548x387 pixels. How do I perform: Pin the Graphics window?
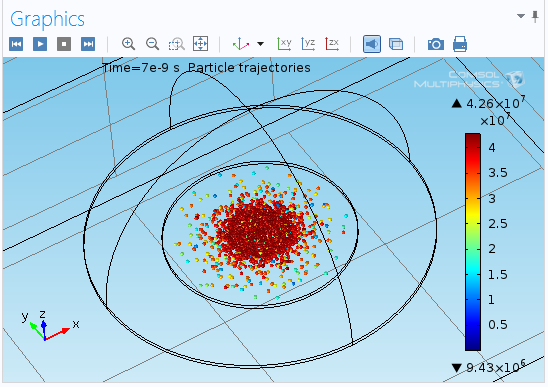coord(535,16)
